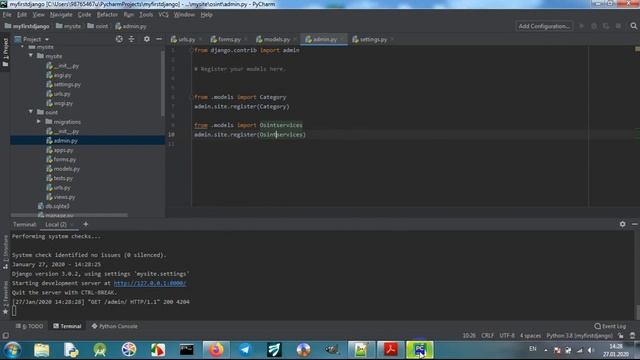Collapse the mysite inner folder

[x=31, y=56]
